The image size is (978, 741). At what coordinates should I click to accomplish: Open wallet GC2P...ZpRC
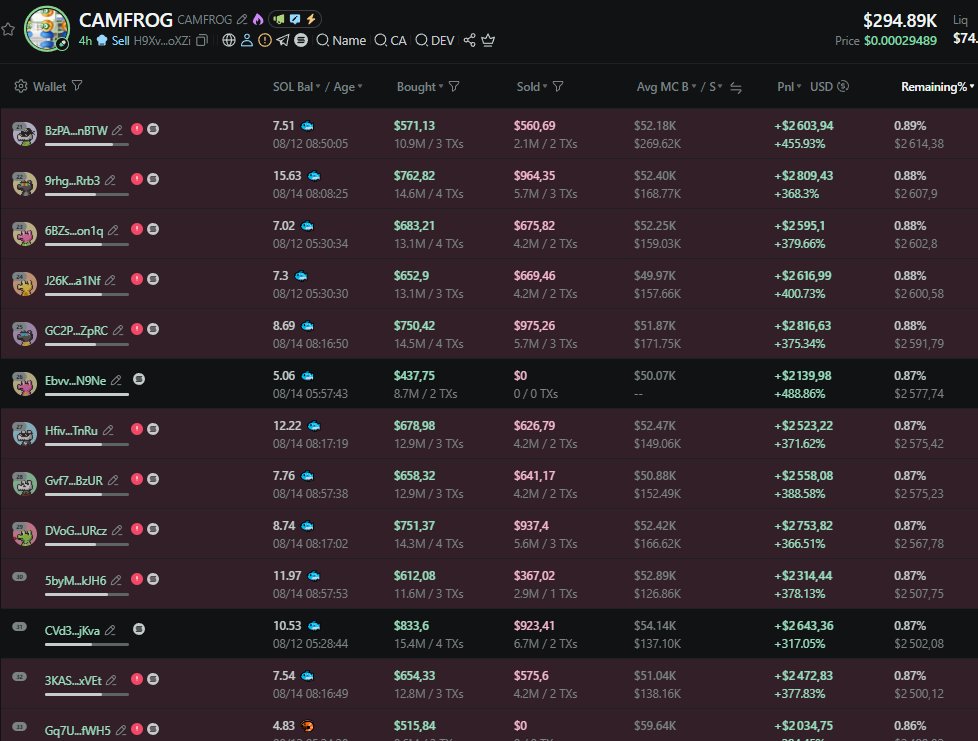pos(76,331)
